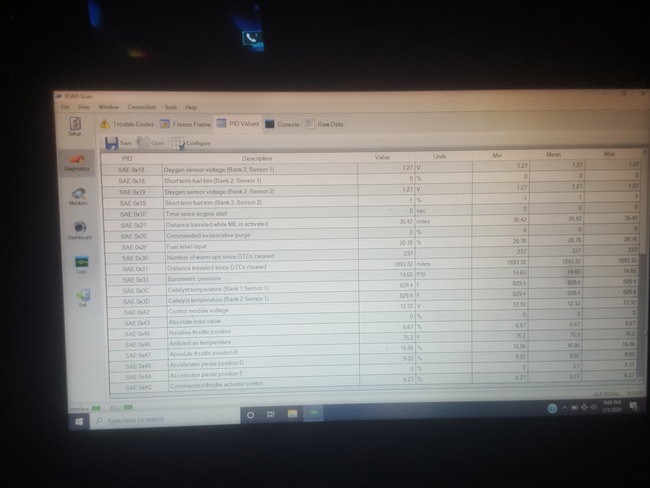
Task: Open the Tools menu
Action: (x=171, y=107)
